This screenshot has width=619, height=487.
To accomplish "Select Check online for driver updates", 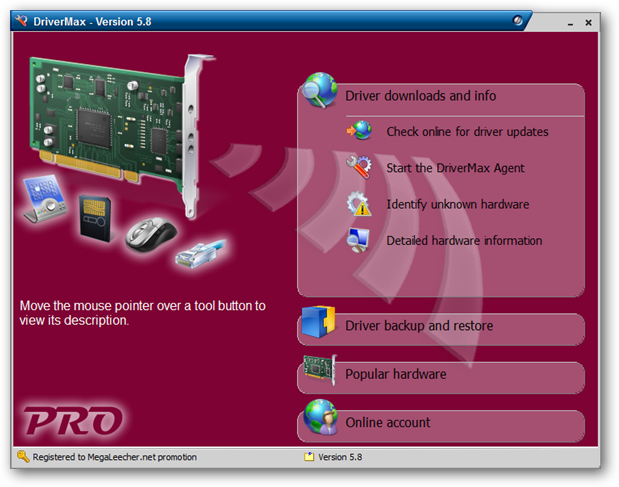I will pos(467,131).
